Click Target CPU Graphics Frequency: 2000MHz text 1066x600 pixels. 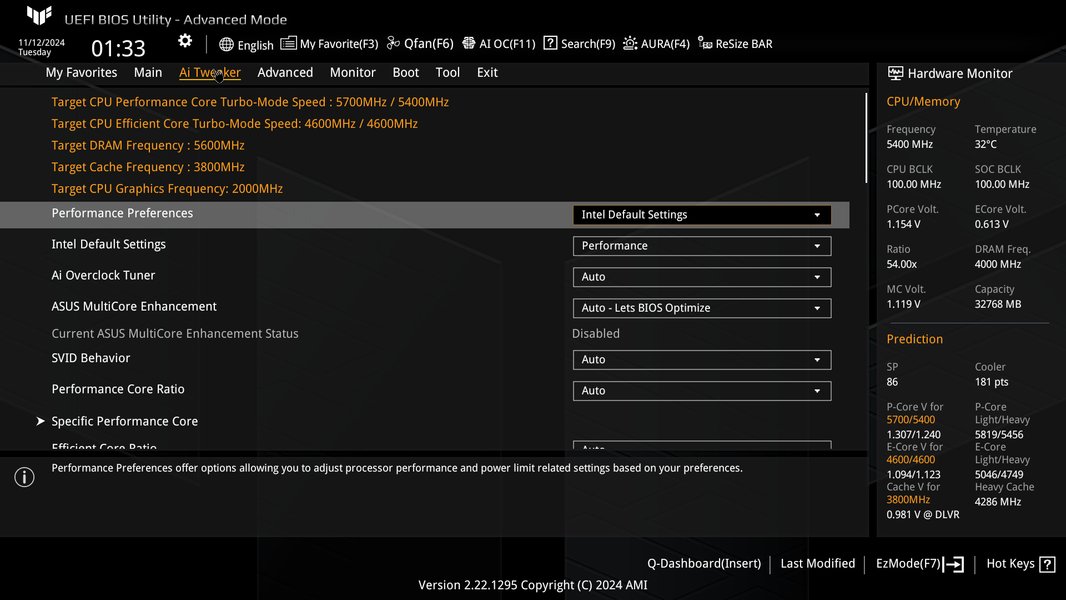click(167, 189)
